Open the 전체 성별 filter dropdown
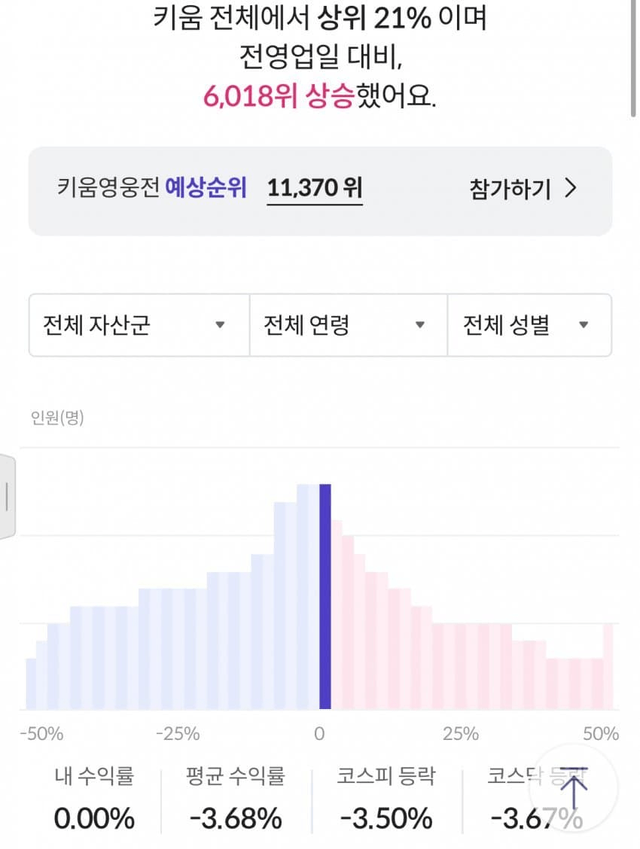 click(529, 325)
